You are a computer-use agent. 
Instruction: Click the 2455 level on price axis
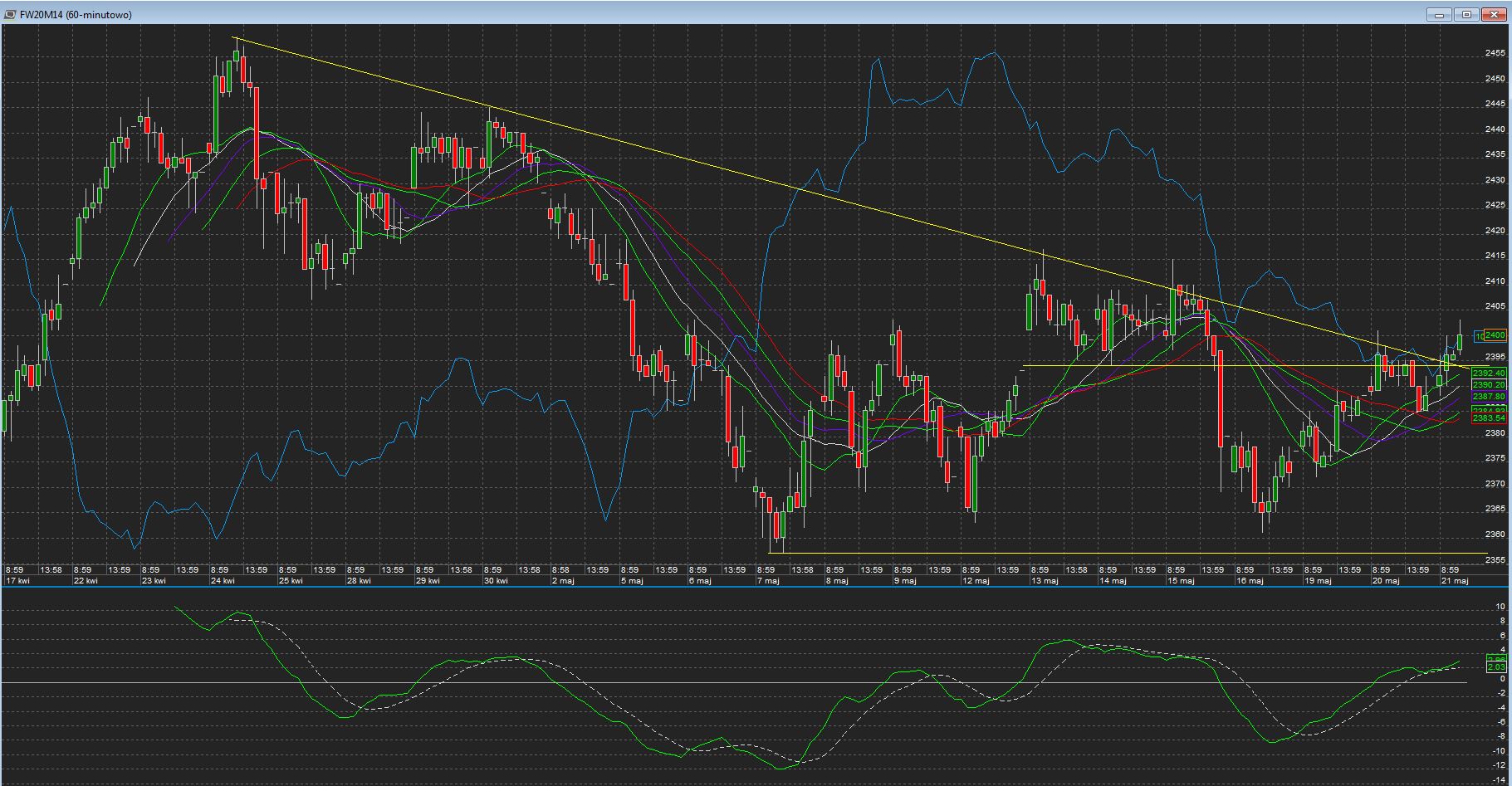point(1495,53)
